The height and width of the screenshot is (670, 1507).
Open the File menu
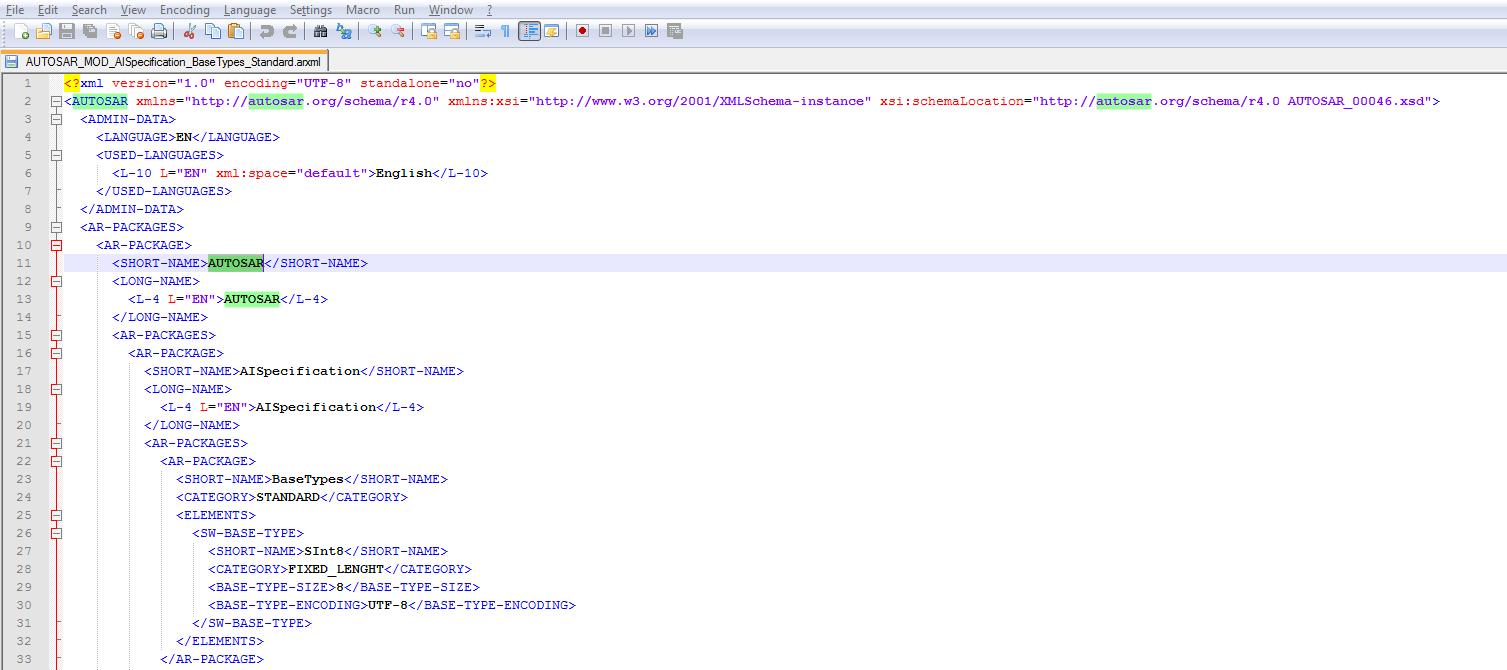pyautogui.click(x=15, y=9)
